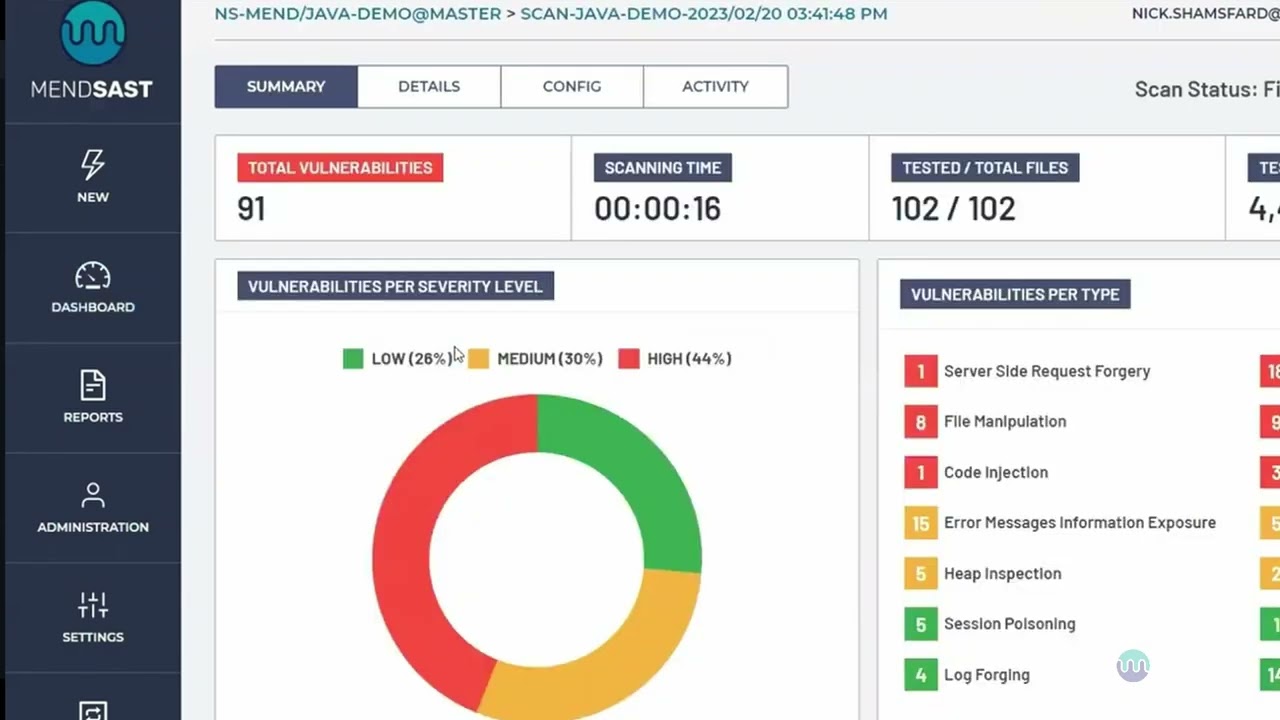Click the Server Side Request Forgery entry
The image size is (1280, 720).
(1047, 371)
